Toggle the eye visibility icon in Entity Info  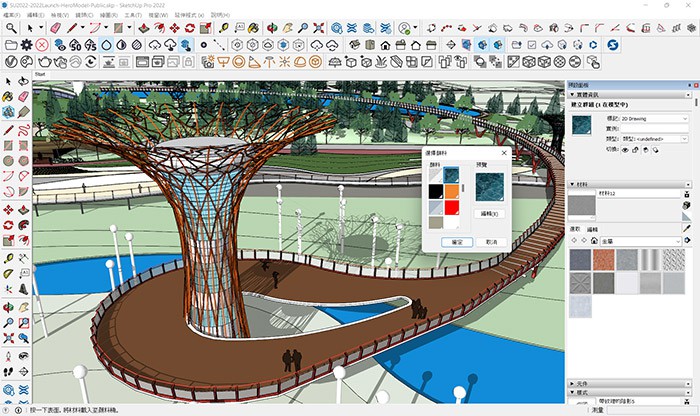(625, 150)
